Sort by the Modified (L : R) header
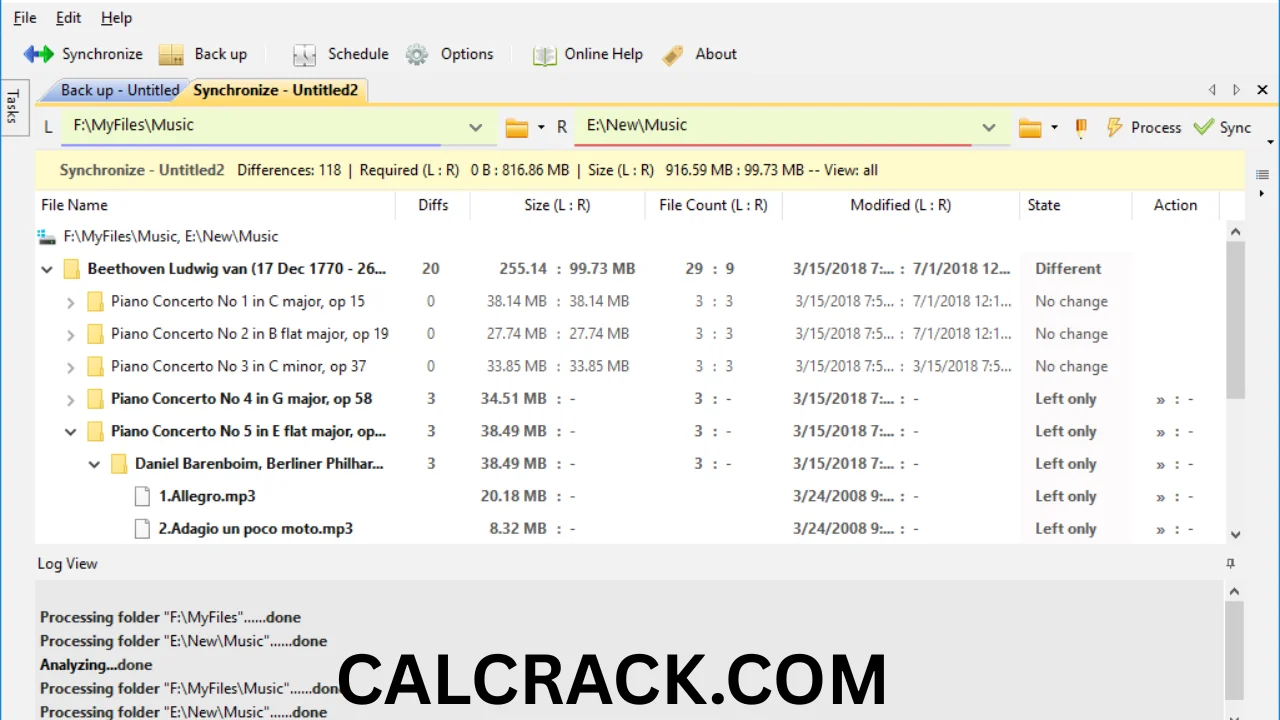Screen dimensions: 1280x720 pos(900,205)
